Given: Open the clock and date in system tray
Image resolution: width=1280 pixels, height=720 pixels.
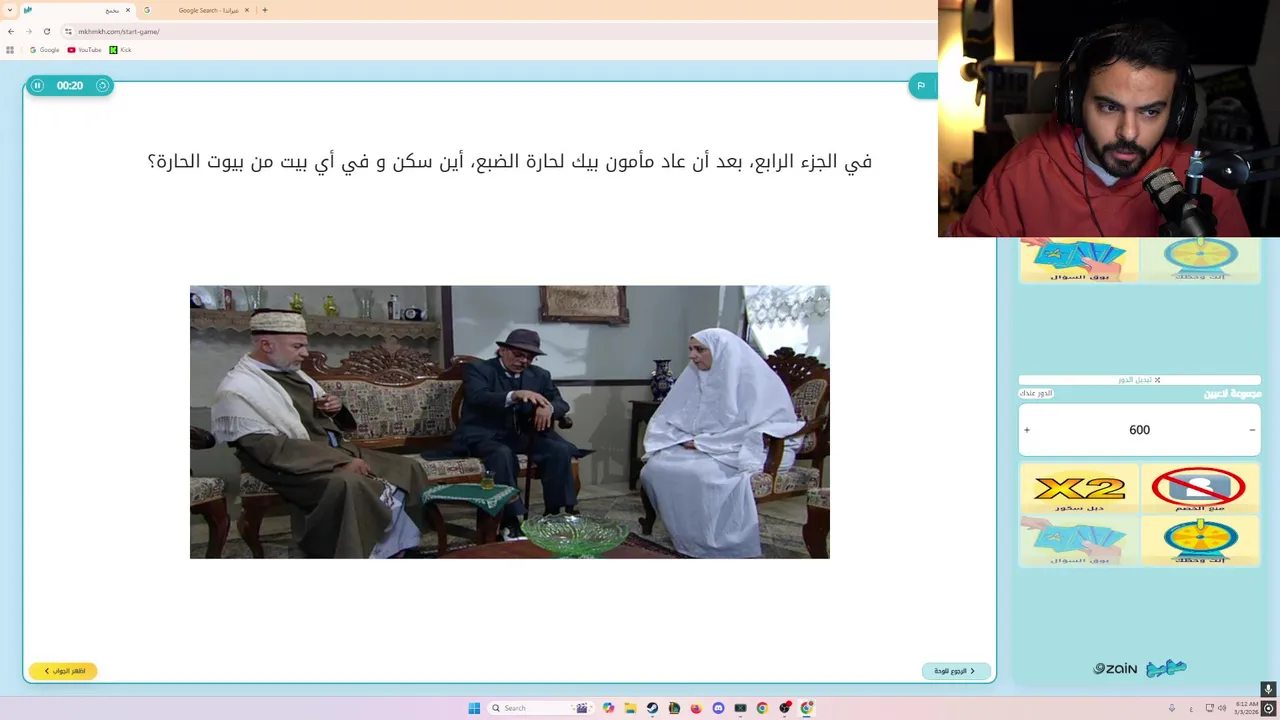Looking at the screenshot, I should click(1246, 708).
